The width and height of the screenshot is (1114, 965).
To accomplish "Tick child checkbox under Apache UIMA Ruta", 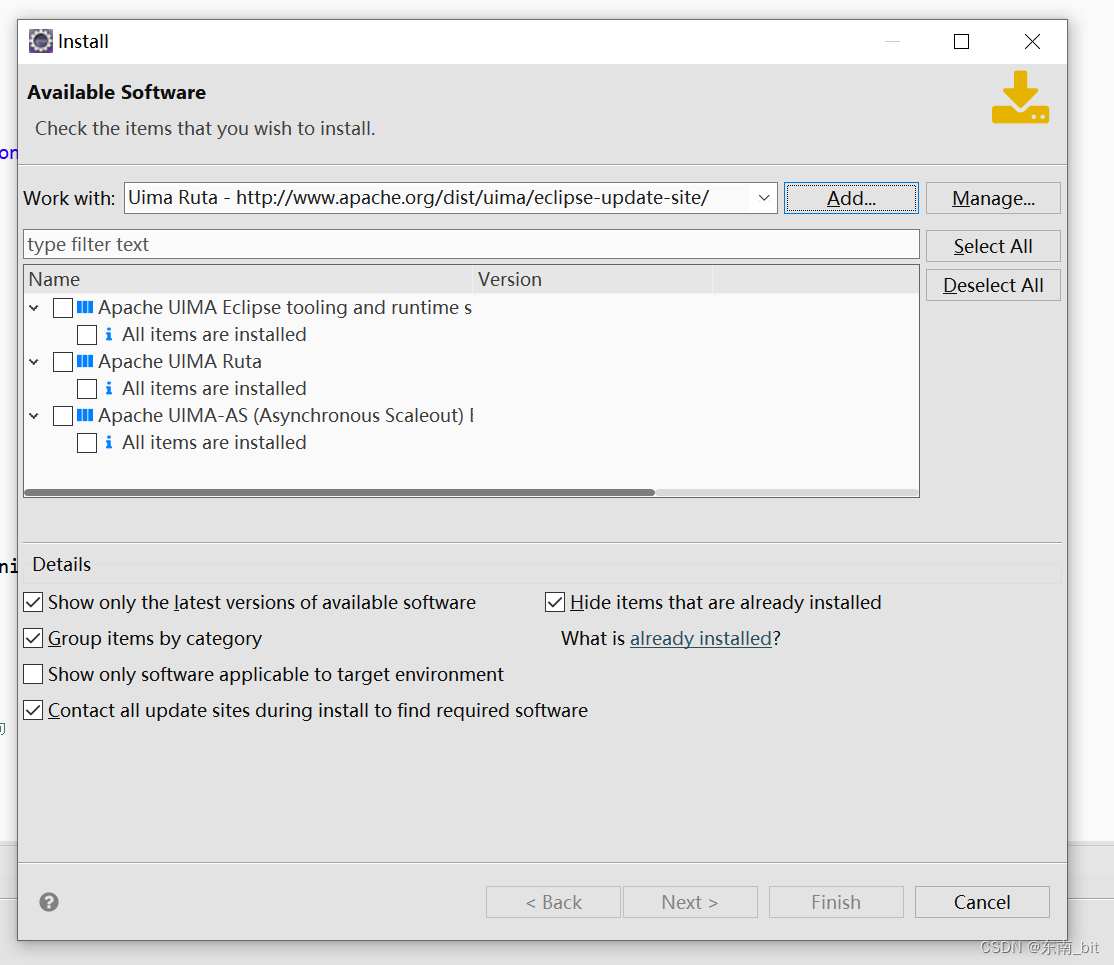I will 87,389.
